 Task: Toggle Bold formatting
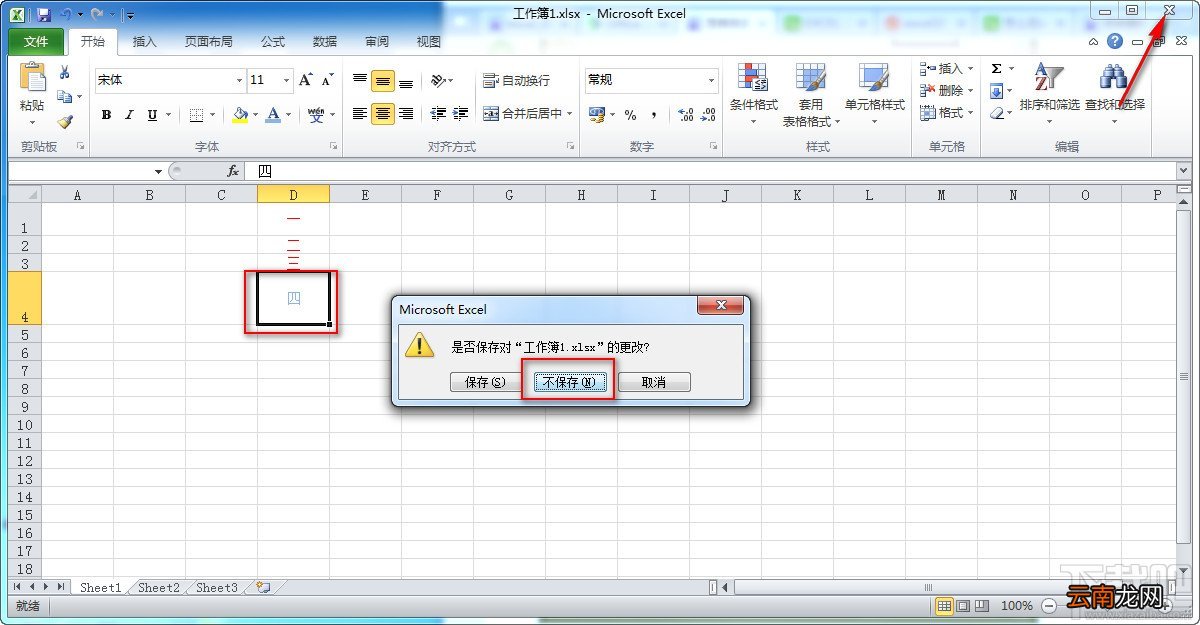(x=106, y=115)
